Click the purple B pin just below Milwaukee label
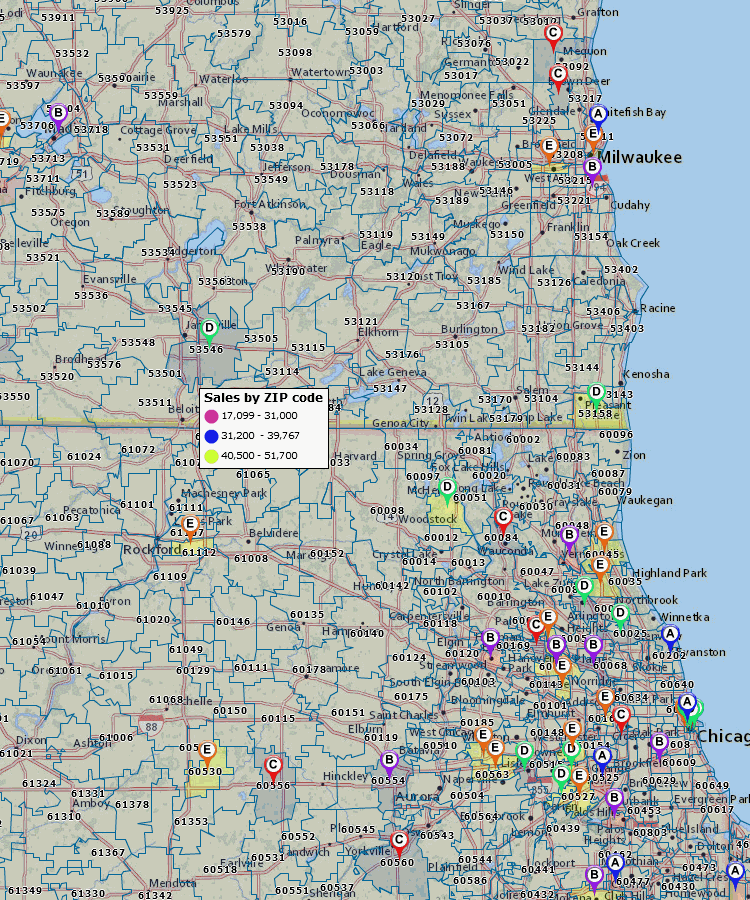Viewport: 750px width, 900px height. point(592,168)
